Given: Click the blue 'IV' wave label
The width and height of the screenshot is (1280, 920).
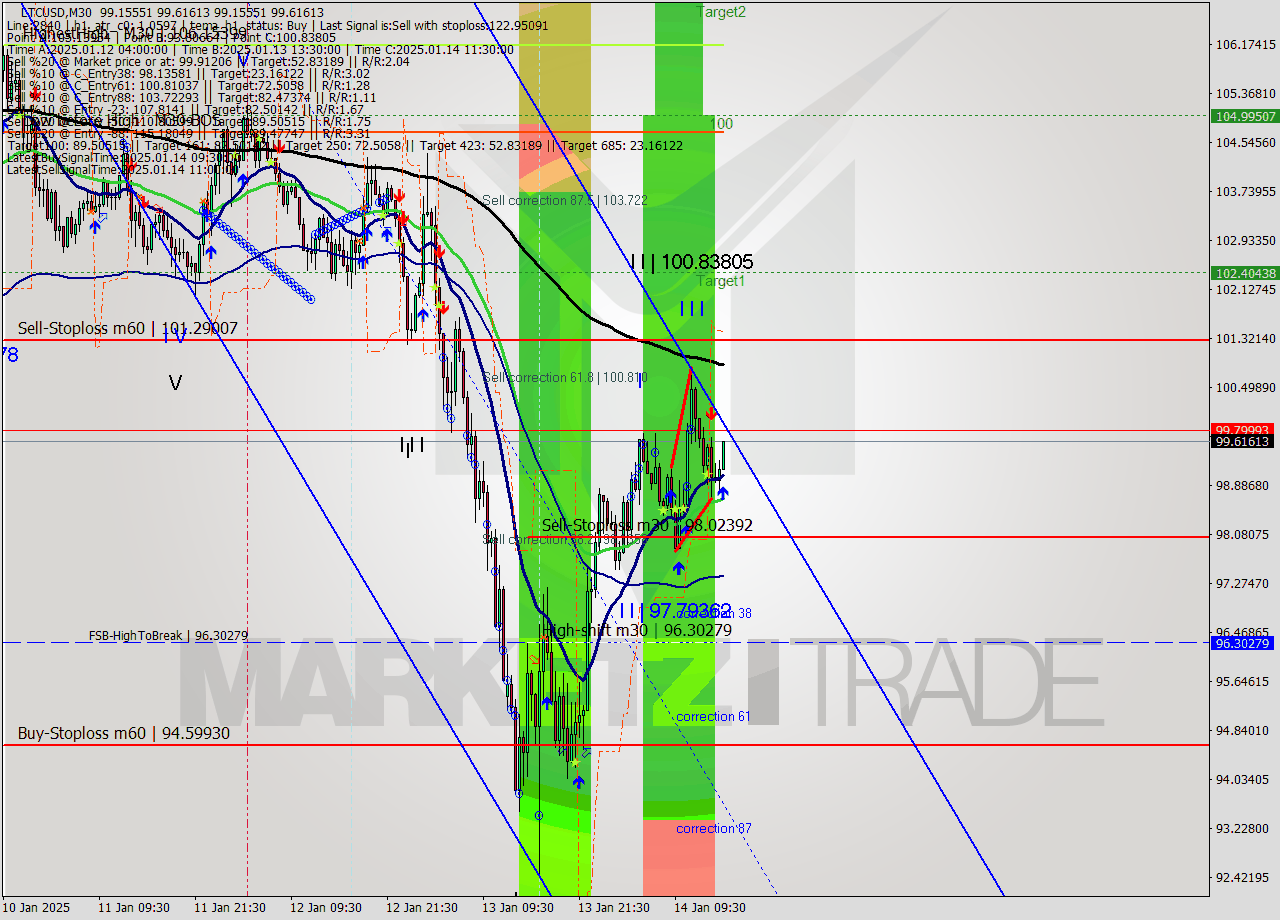Looking at the screenshot, I should click(x=173, y=337).
